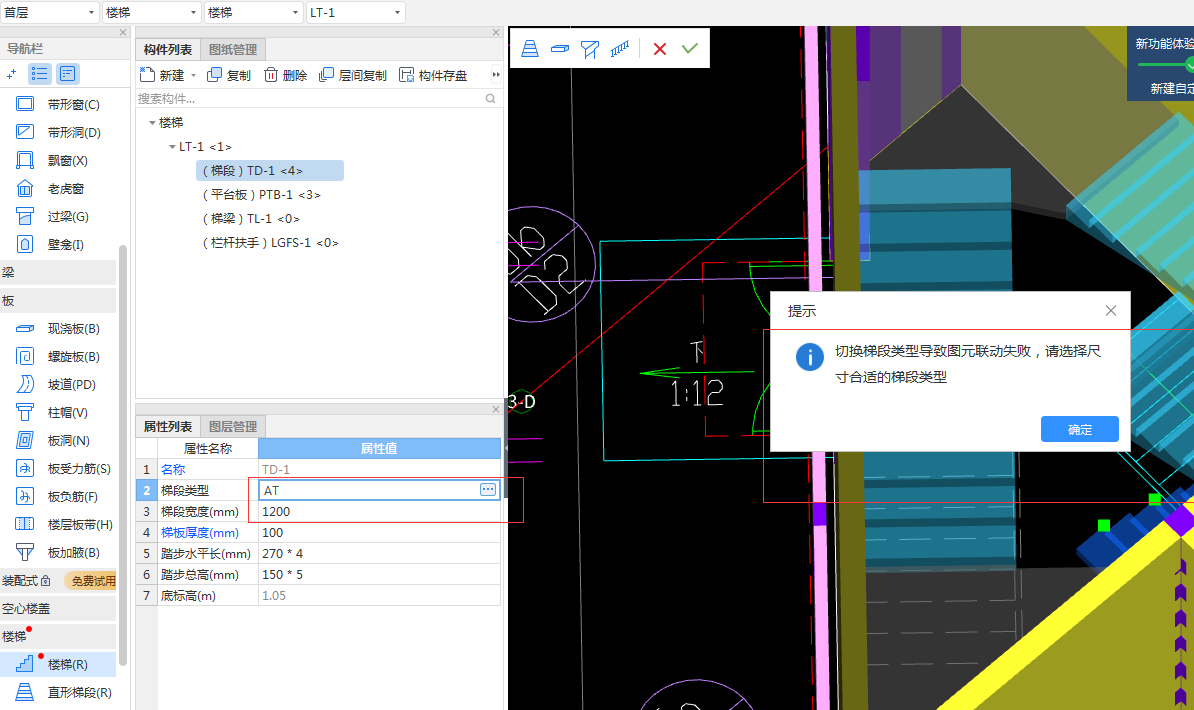
Task: Select 坡道(PD) component
Action: 56,385
